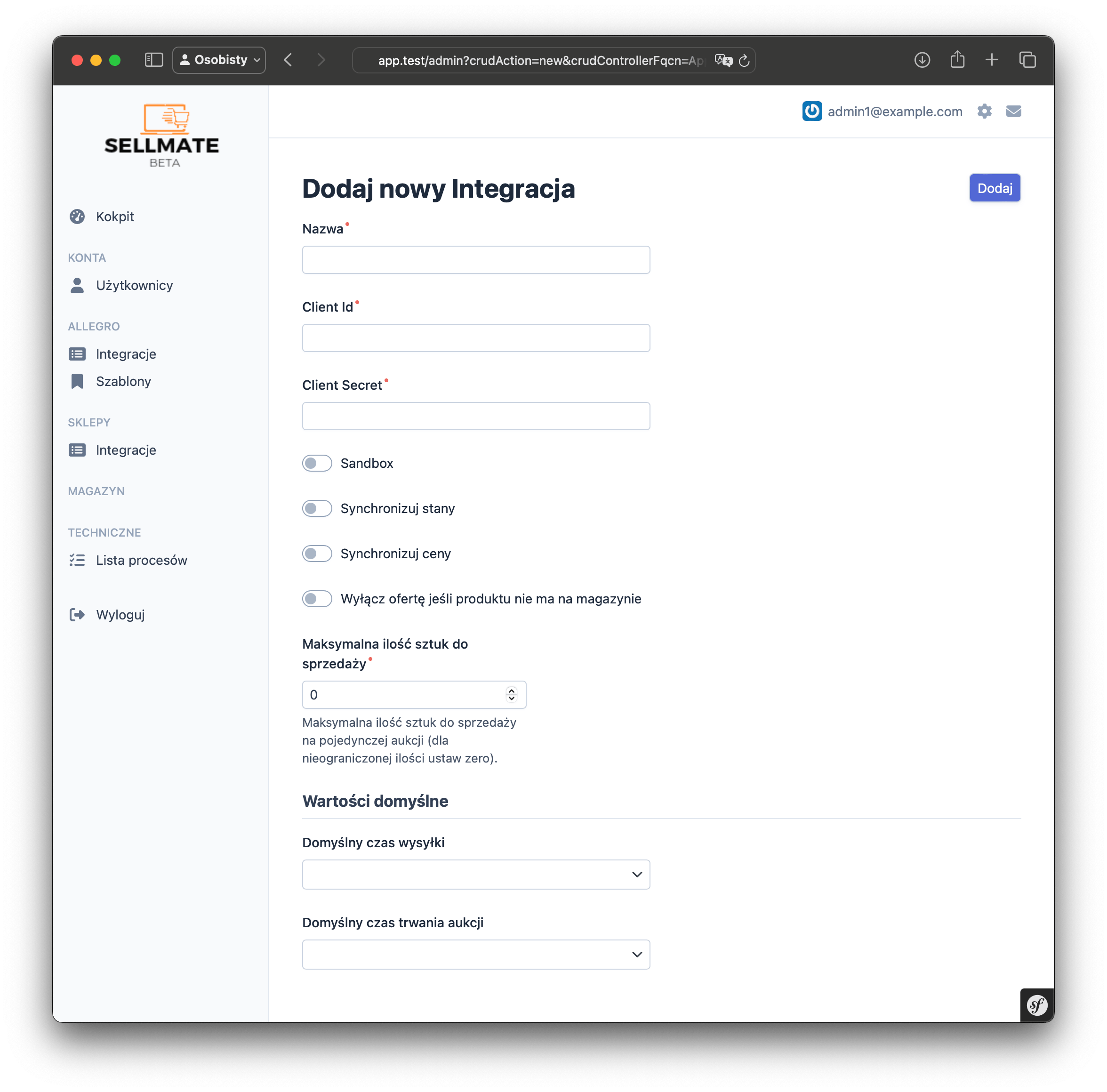Click the Wyloguj logout icon
The height and width of the screenshot is (1092, 1107).
[x=77, y=615]
